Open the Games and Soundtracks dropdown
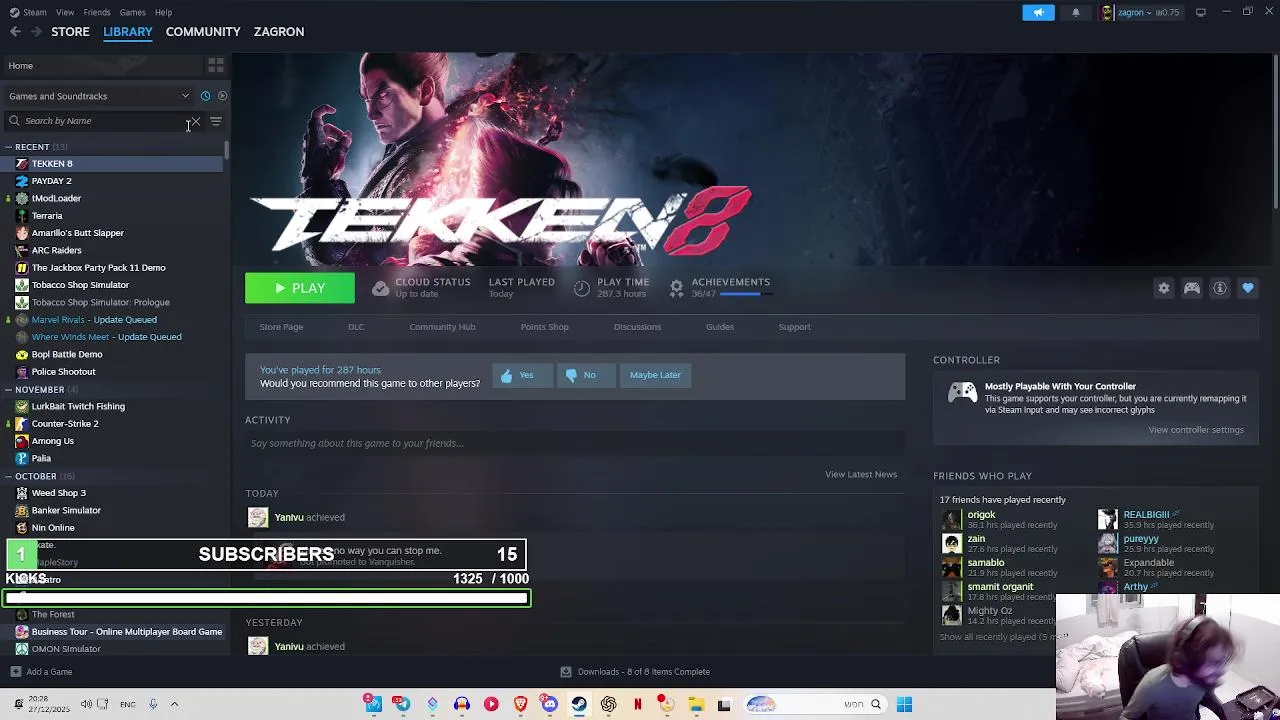The image size is (1280, 720). tap(98, 96)
